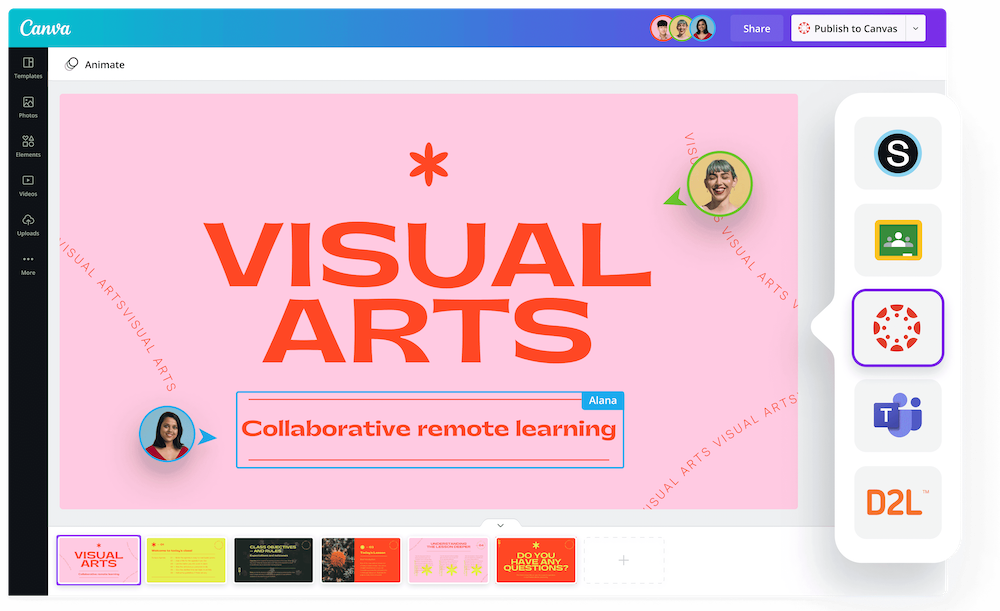This screenshot has height=611, width=1000.
Task: Open the Photos panel in sidebar
Action: pos(28,107)
